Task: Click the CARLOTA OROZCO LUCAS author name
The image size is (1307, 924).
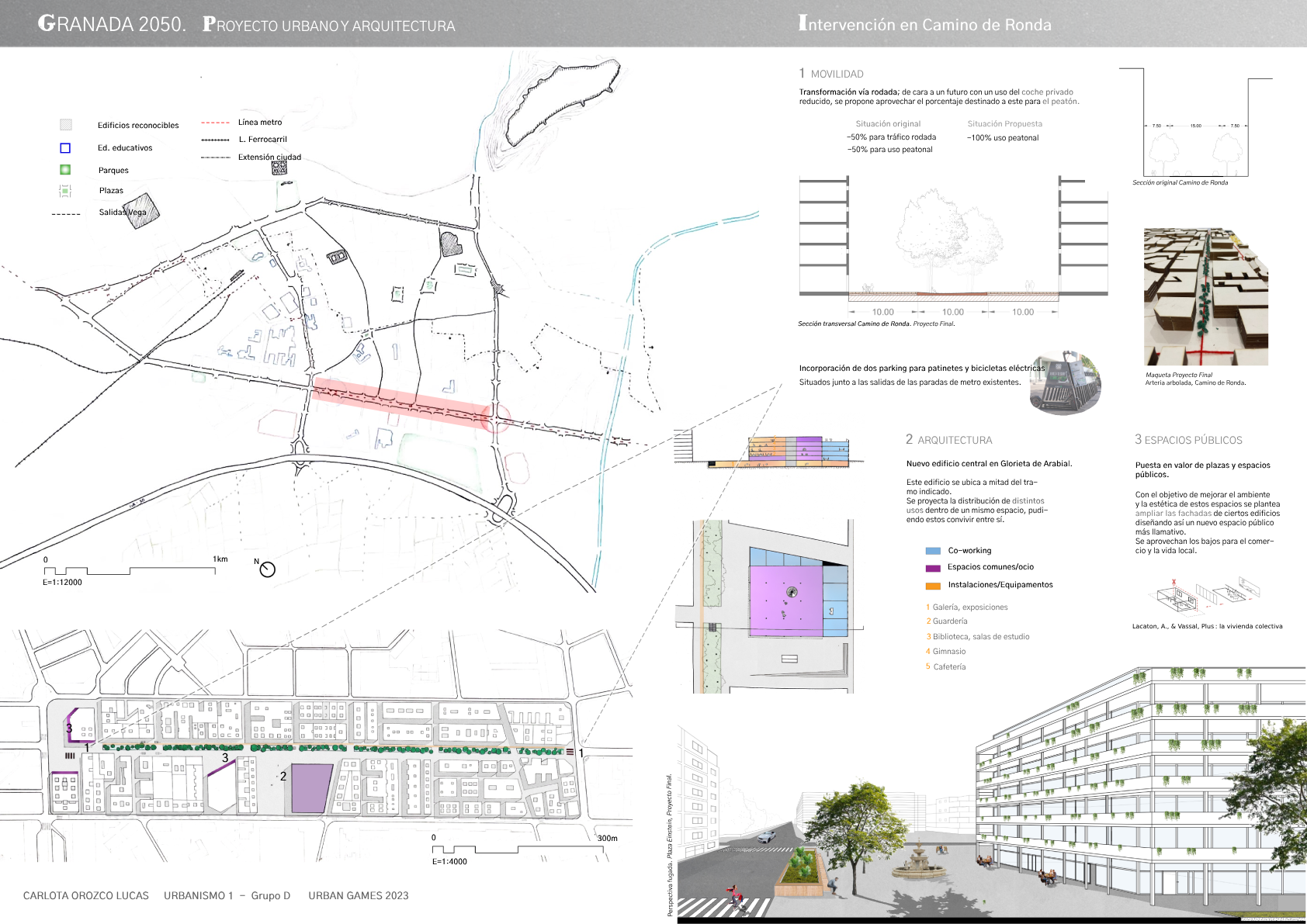Action: coord(86,895)
